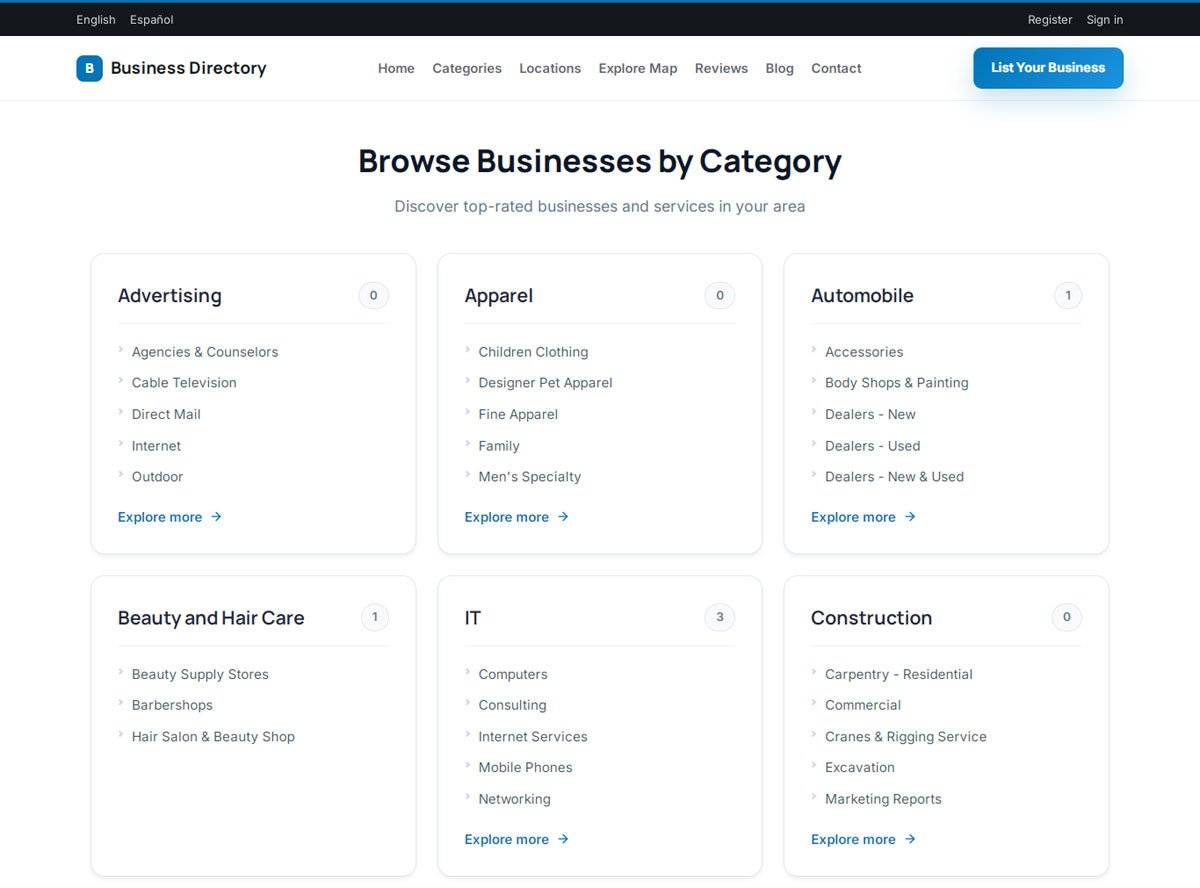Open Dealers - Used subcategory

(x=873, y=446)
